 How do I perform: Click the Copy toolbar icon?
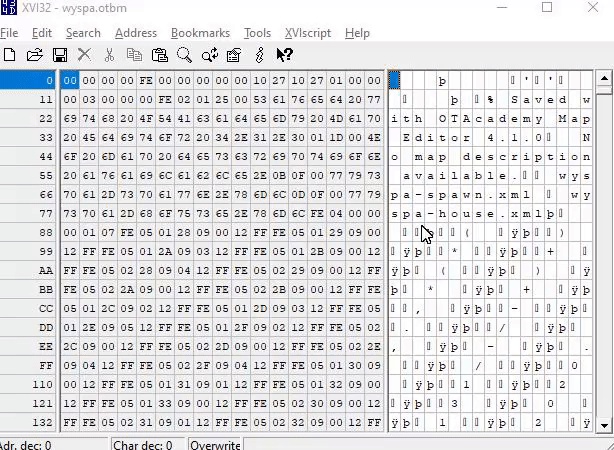coord(134,55)
